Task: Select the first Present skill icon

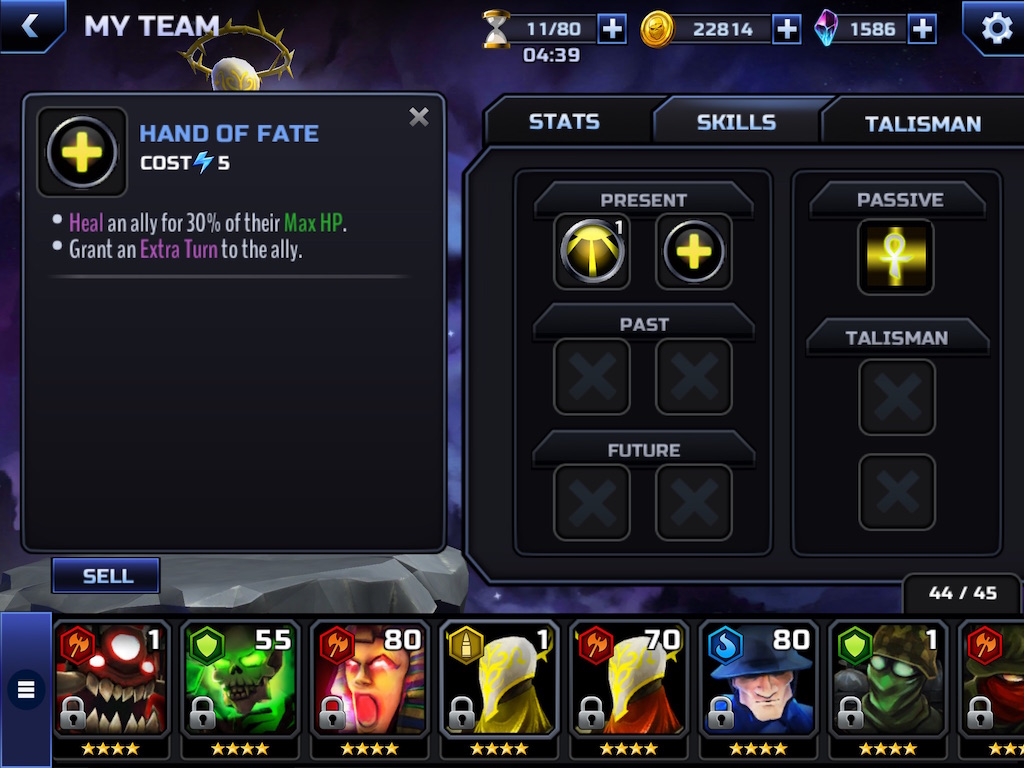Action: tap(592, 251)
